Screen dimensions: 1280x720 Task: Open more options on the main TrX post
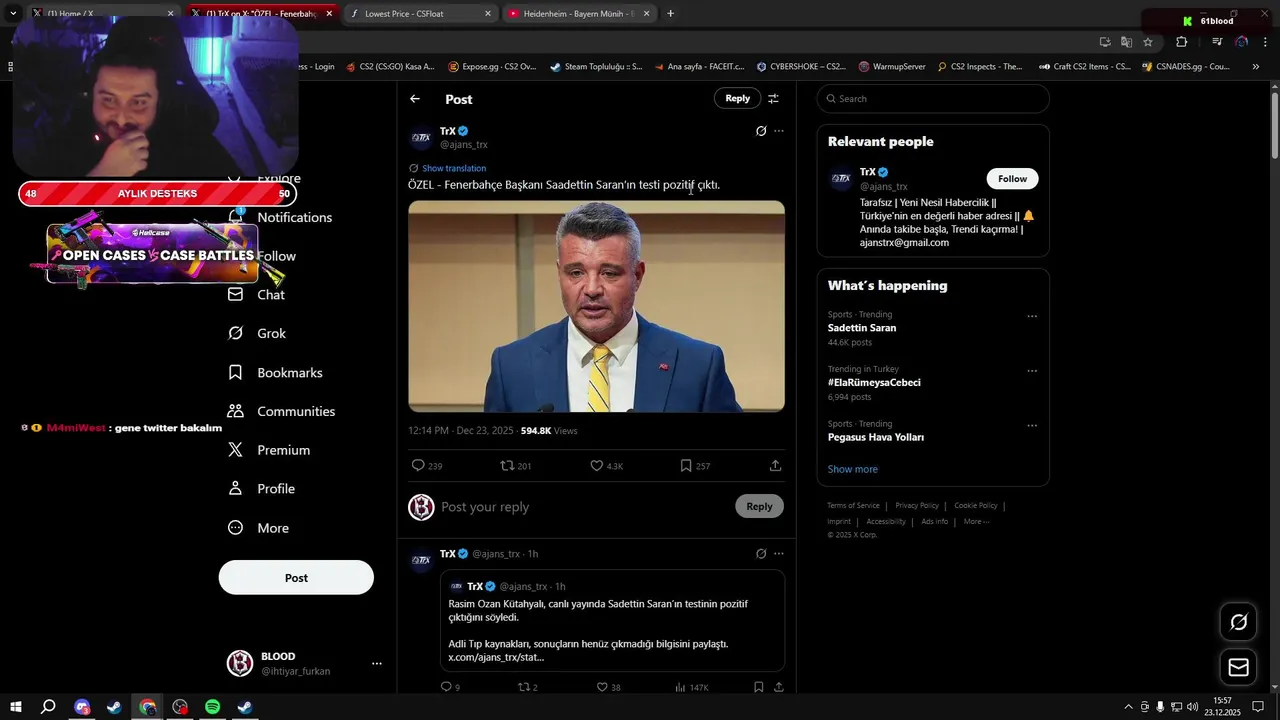tap(779, 131)
